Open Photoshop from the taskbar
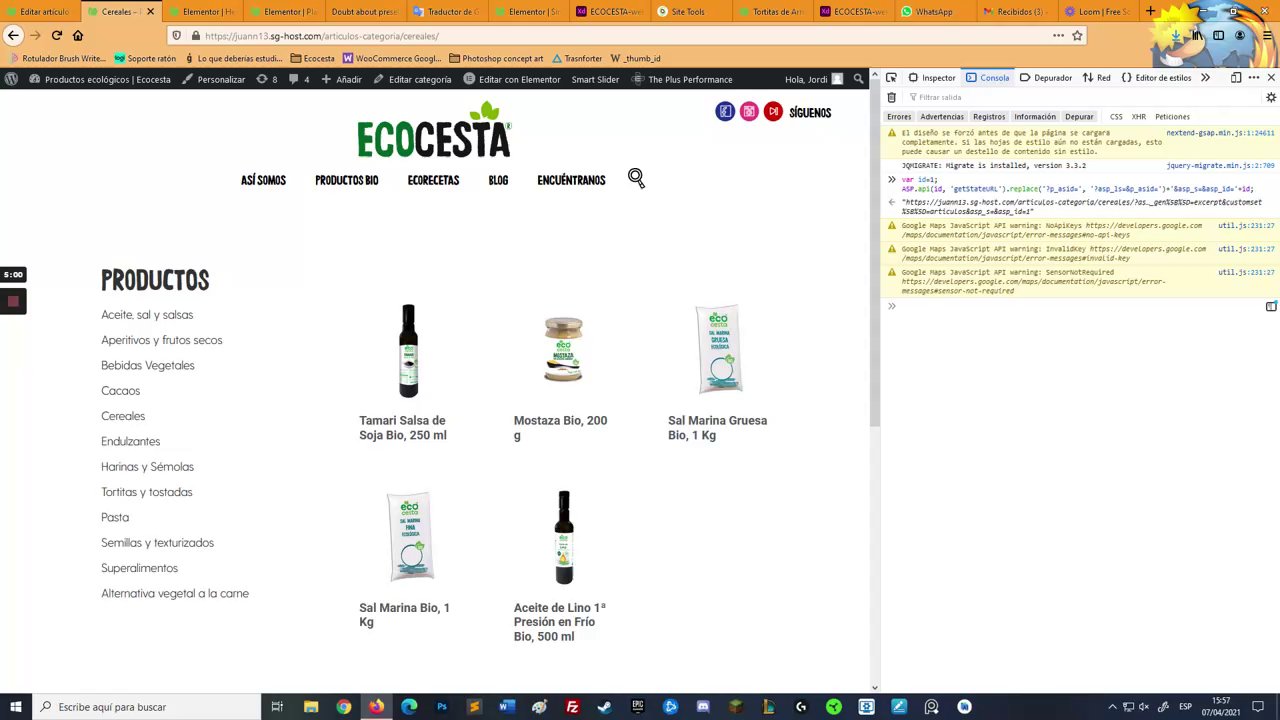 pyautogui.click(x=441, y=707)
